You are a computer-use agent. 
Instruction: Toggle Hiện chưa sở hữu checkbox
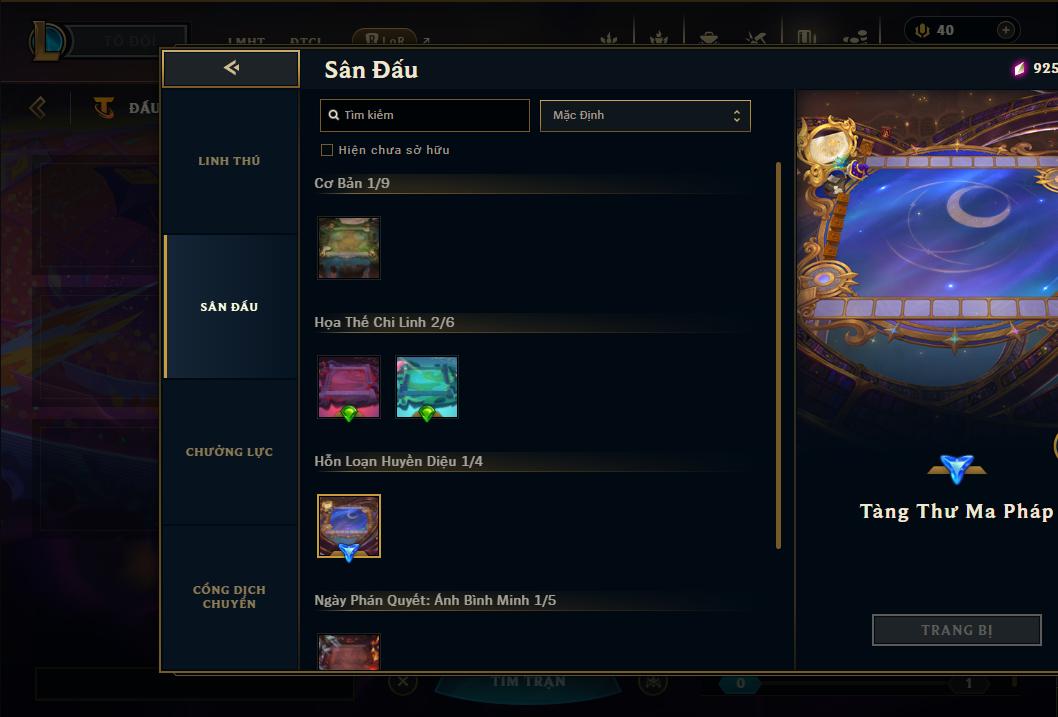click(x=327, y=150)
